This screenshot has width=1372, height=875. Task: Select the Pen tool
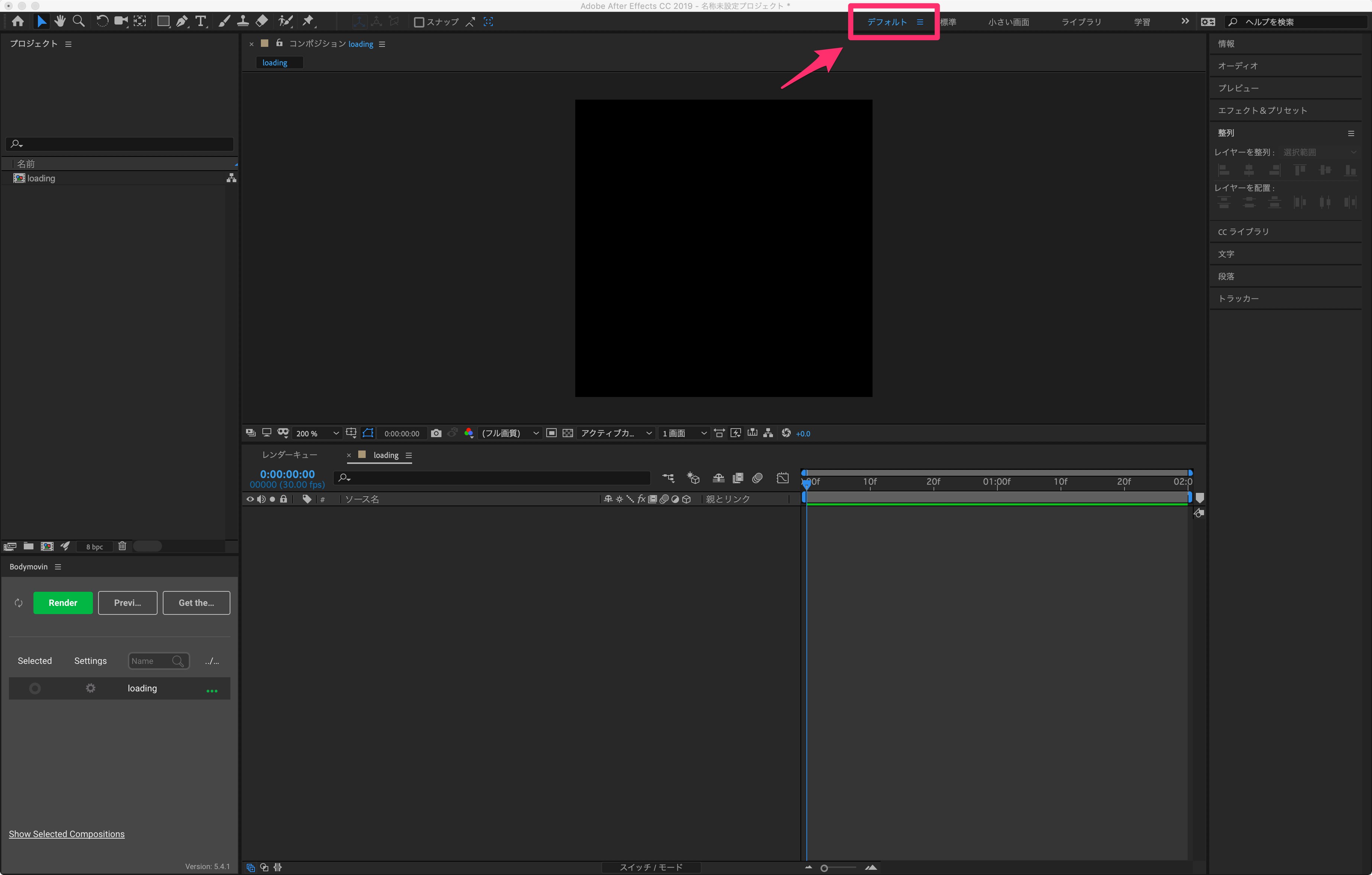tap(182, 21)
